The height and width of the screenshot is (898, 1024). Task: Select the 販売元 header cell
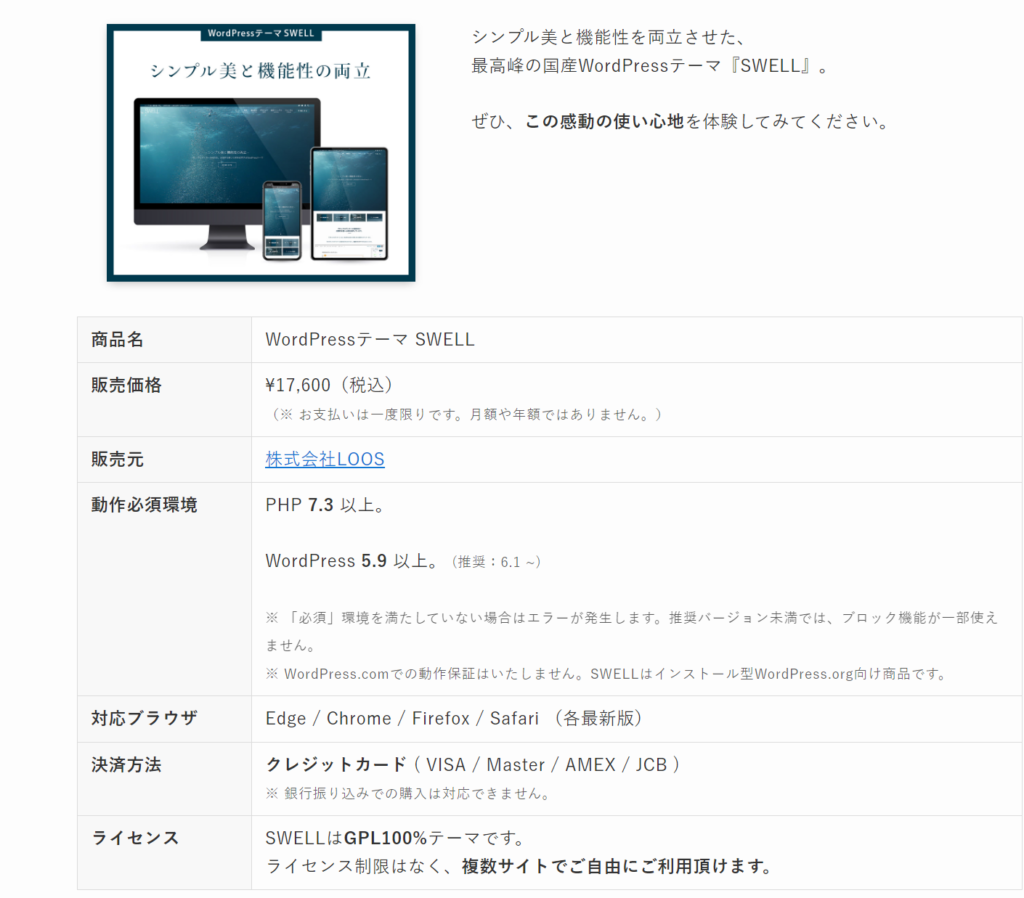(x=165, y=460)
